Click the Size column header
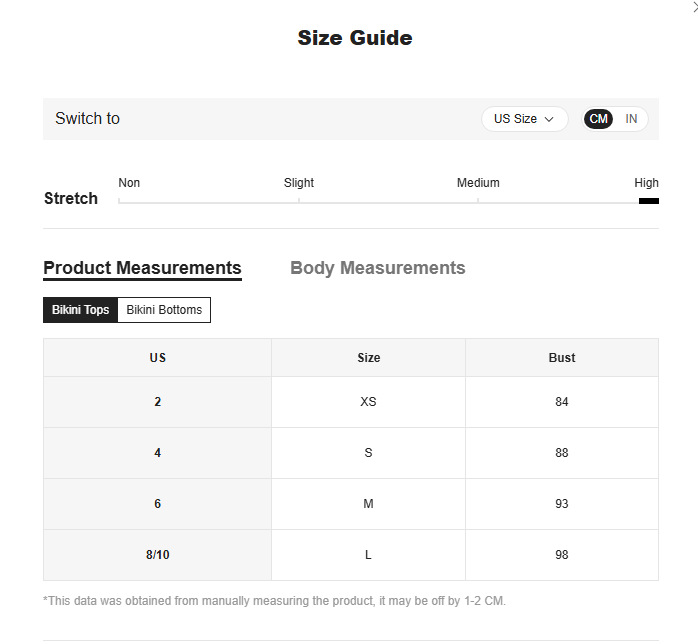Screen dimensions: 698x644 click(368, 358)
